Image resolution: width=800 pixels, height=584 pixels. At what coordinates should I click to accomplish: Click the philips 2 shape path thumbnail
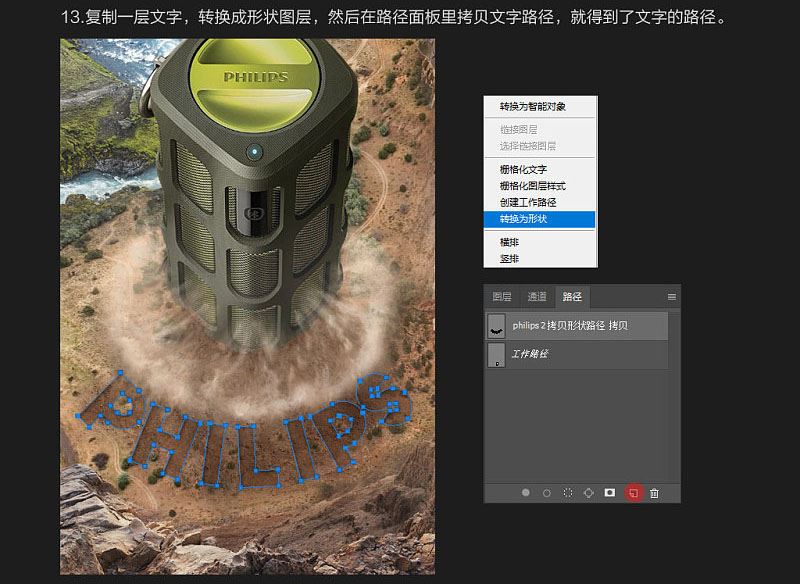(497, 326)
